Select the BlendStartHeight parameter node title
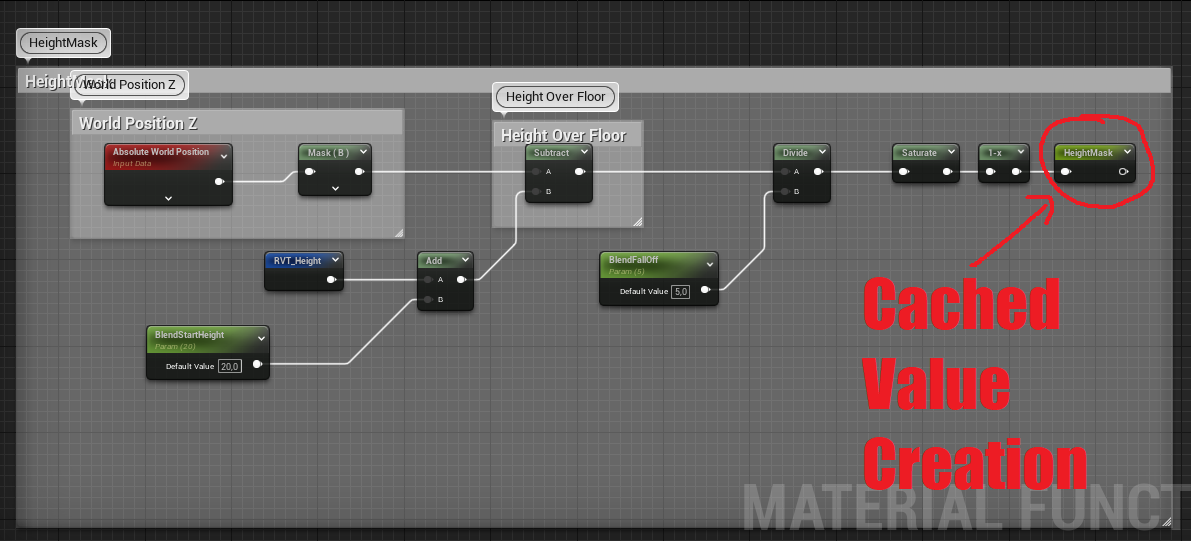This screenshot has width=1191, height=541. click(189, 334)
